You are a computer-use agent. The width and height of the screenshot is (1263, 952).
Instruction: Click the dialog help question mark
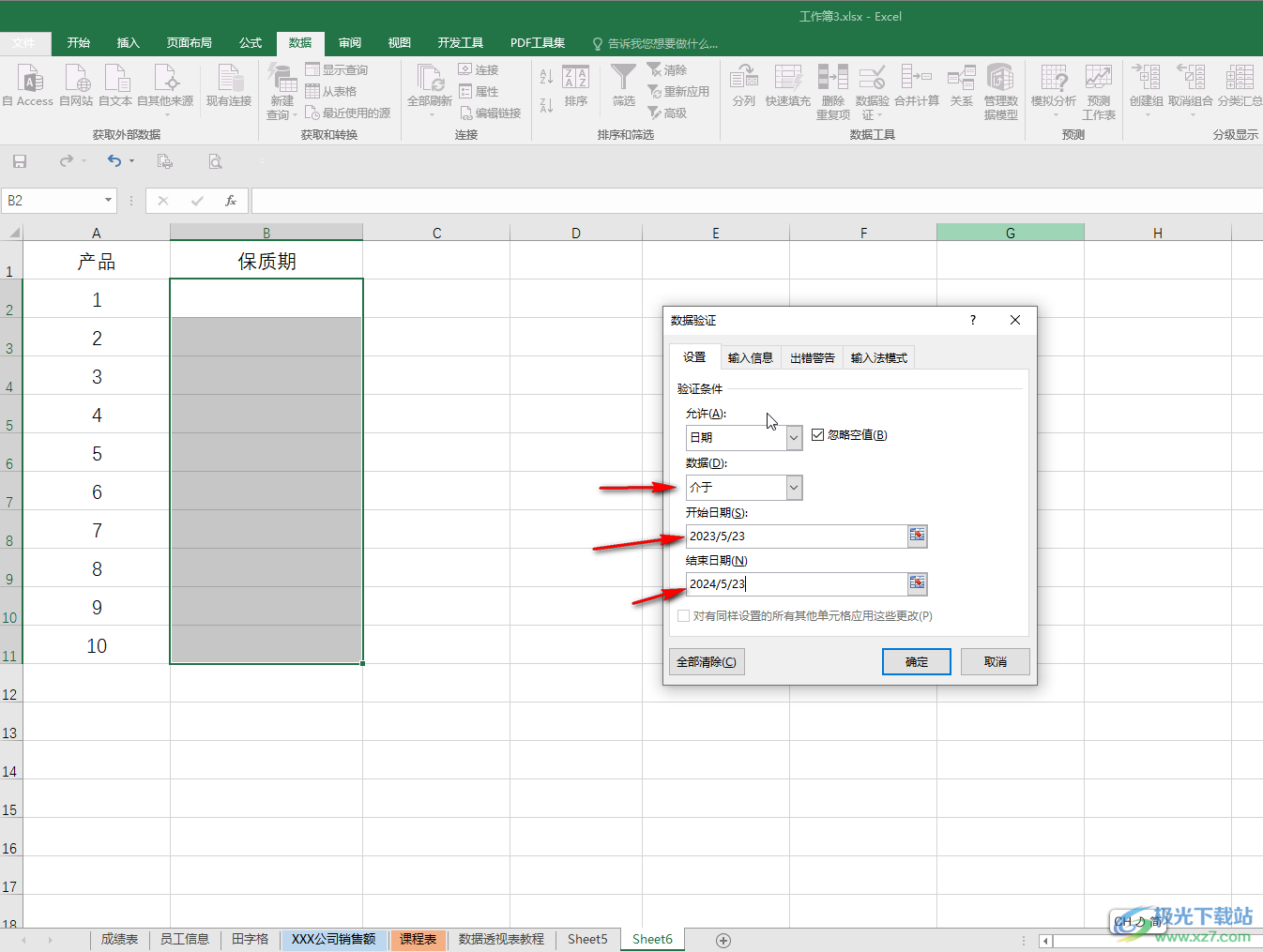tap(973, 320)
